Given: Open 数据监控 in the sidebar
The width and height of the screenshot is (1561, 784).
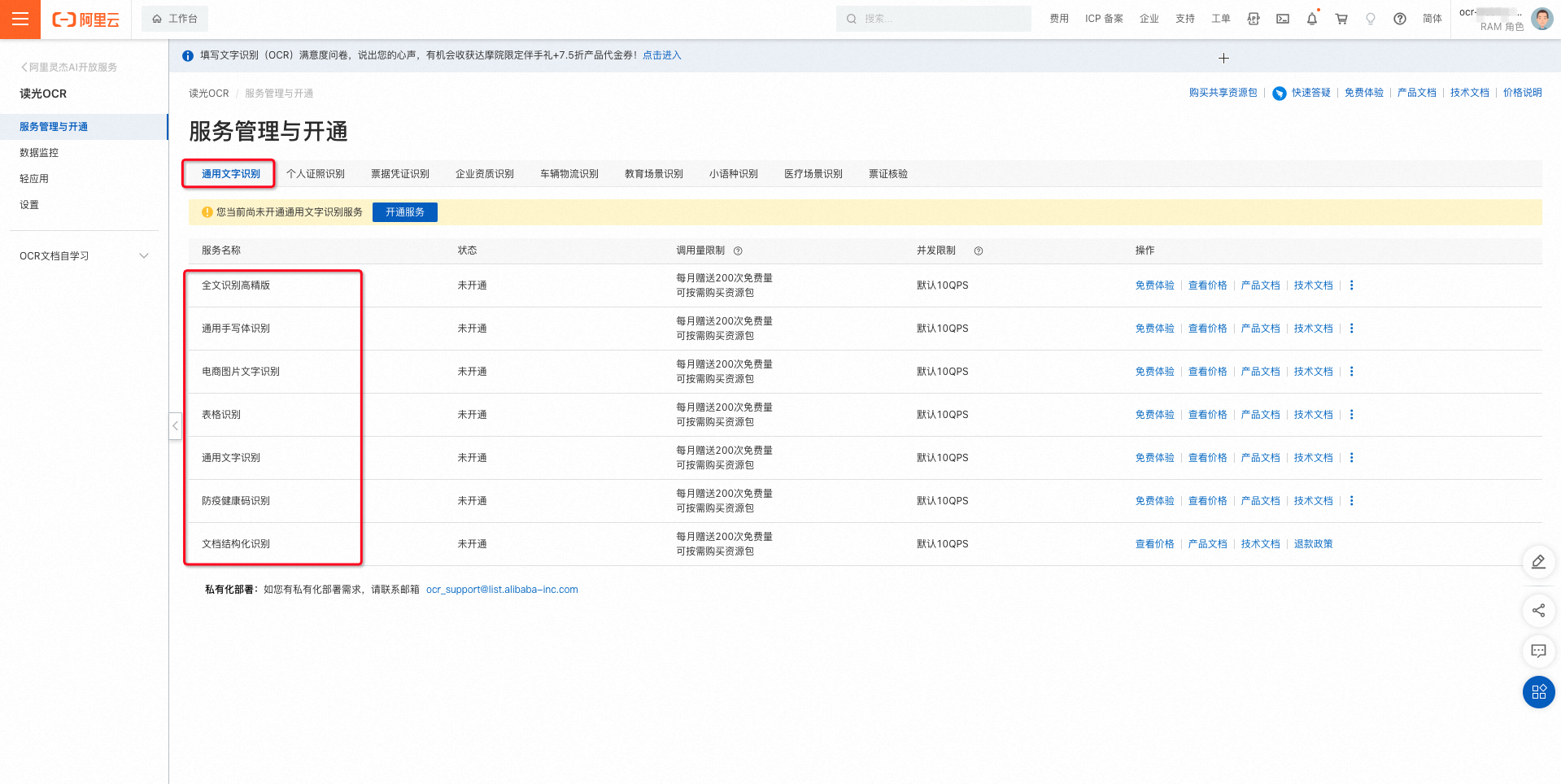Looking at the screenshot, I should [39, 153].
